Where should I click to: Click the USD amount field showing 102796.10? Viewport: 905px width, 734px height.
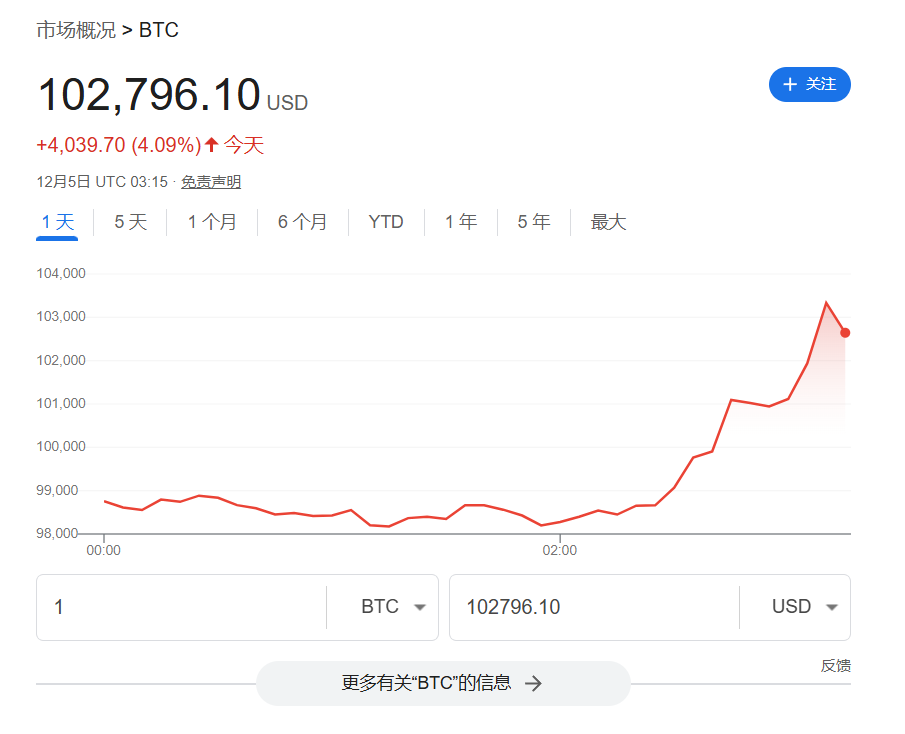pyautogui.click(x=595, y=607)
